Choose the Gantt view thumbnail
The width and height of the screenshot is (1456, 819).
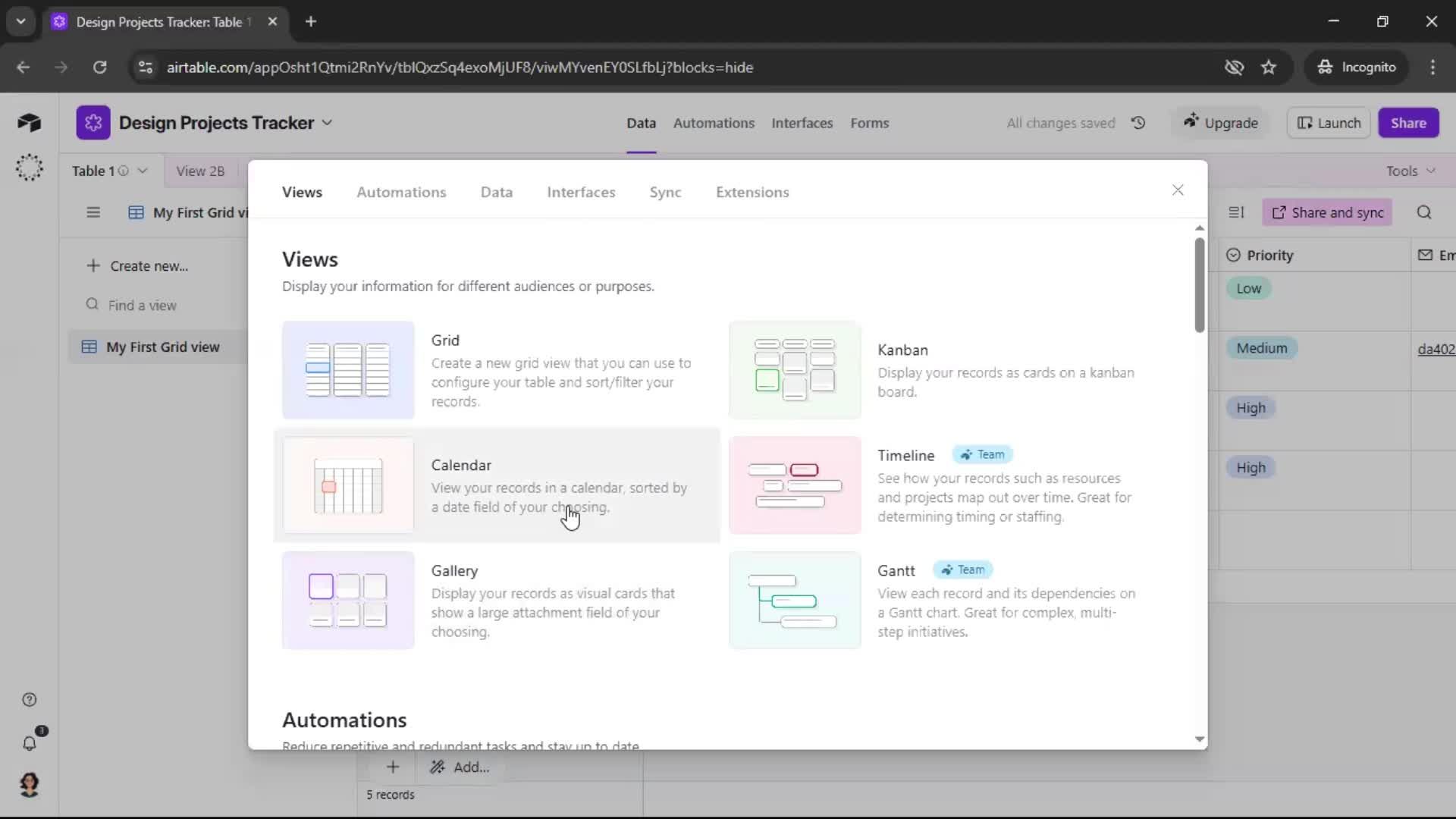pyautogui.click(x=795, y=601)
